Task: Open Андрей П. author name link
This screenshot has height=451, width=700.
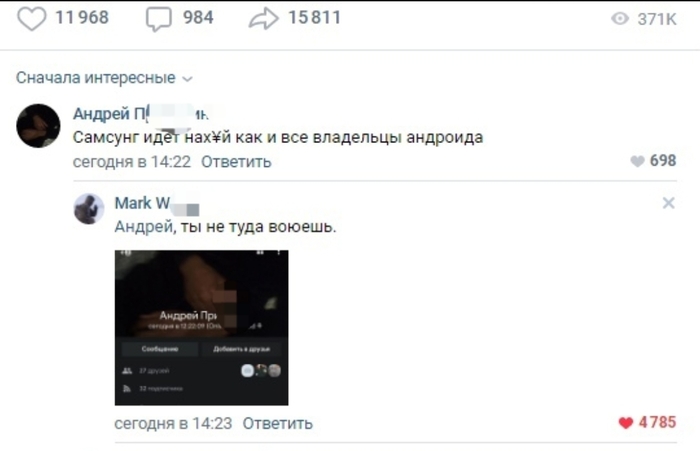Action: tap(141, 113)
